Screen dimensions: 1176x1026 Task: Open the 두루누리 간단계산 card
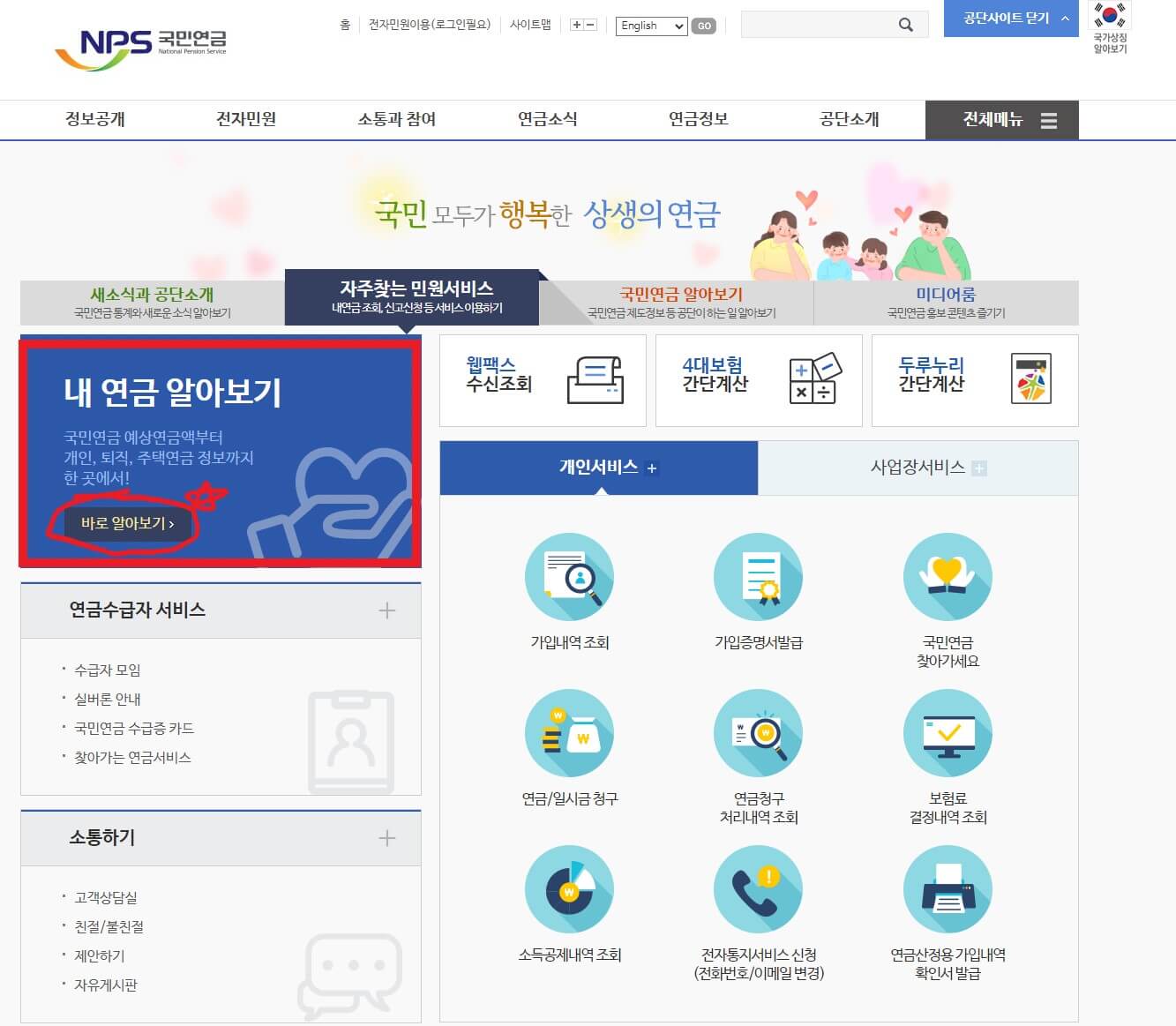click(x=975, y=380)
